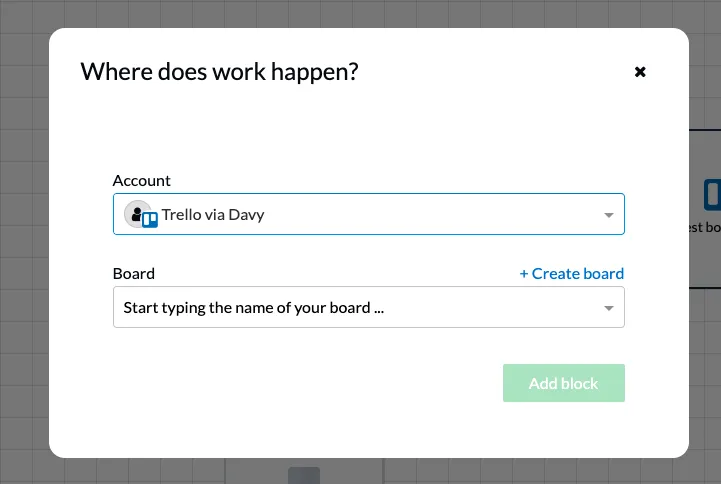Click the dimmed grid canvas outside dialog
The width and height of the screenshot is (721, 484).
tap(23, 230)
